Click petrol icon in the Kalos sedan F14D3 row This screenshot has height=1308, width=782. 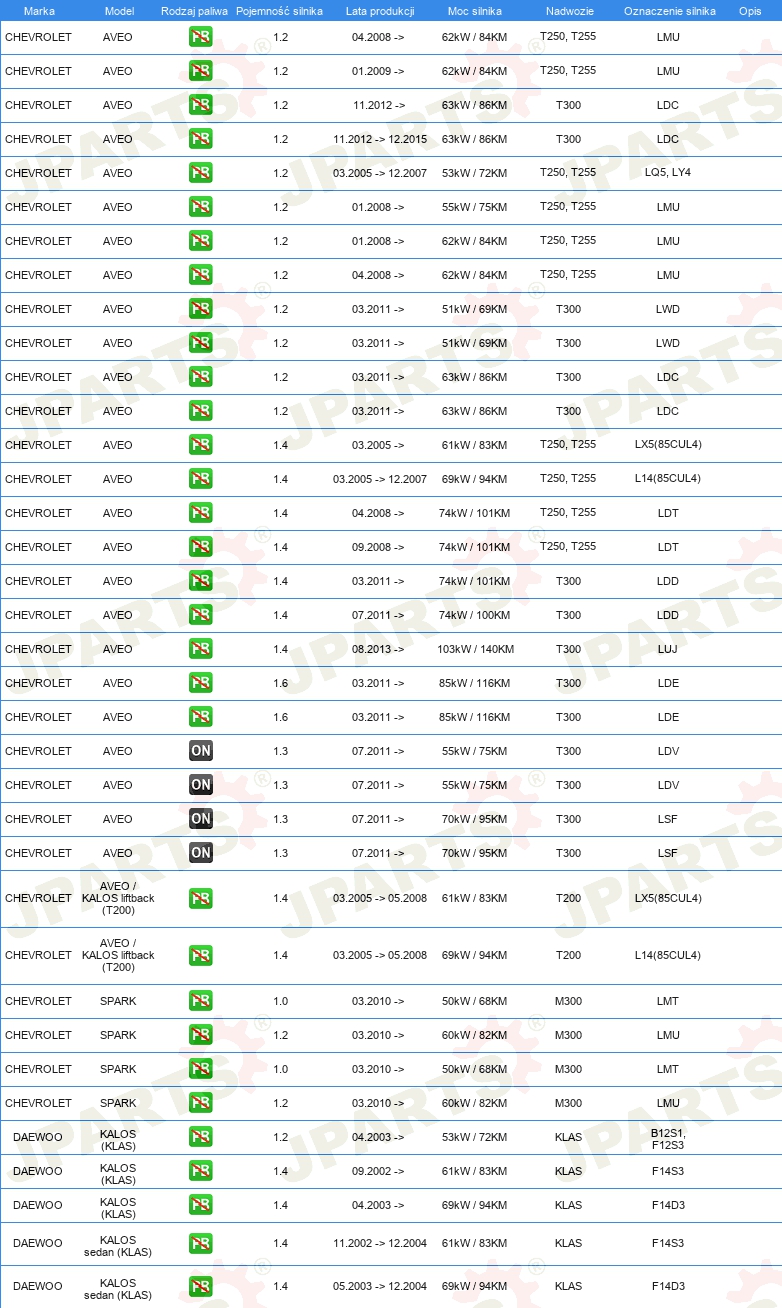click(x=201, y=1286)
